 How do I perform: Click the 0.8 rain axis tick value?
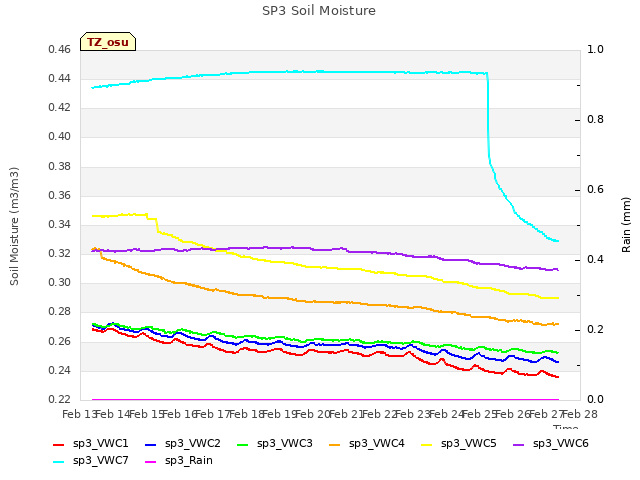click(596, 120)
